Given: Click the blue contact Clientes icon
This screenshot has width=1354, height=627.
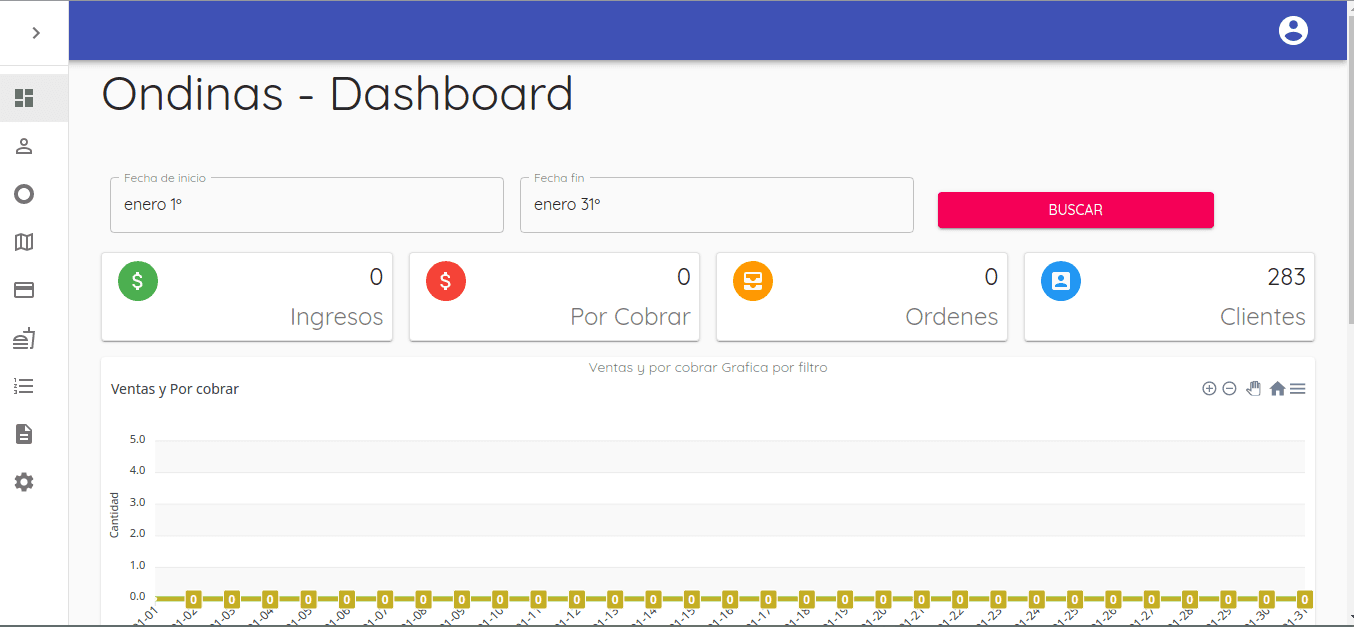Looking at the screenshot, I should (1061, 281).
